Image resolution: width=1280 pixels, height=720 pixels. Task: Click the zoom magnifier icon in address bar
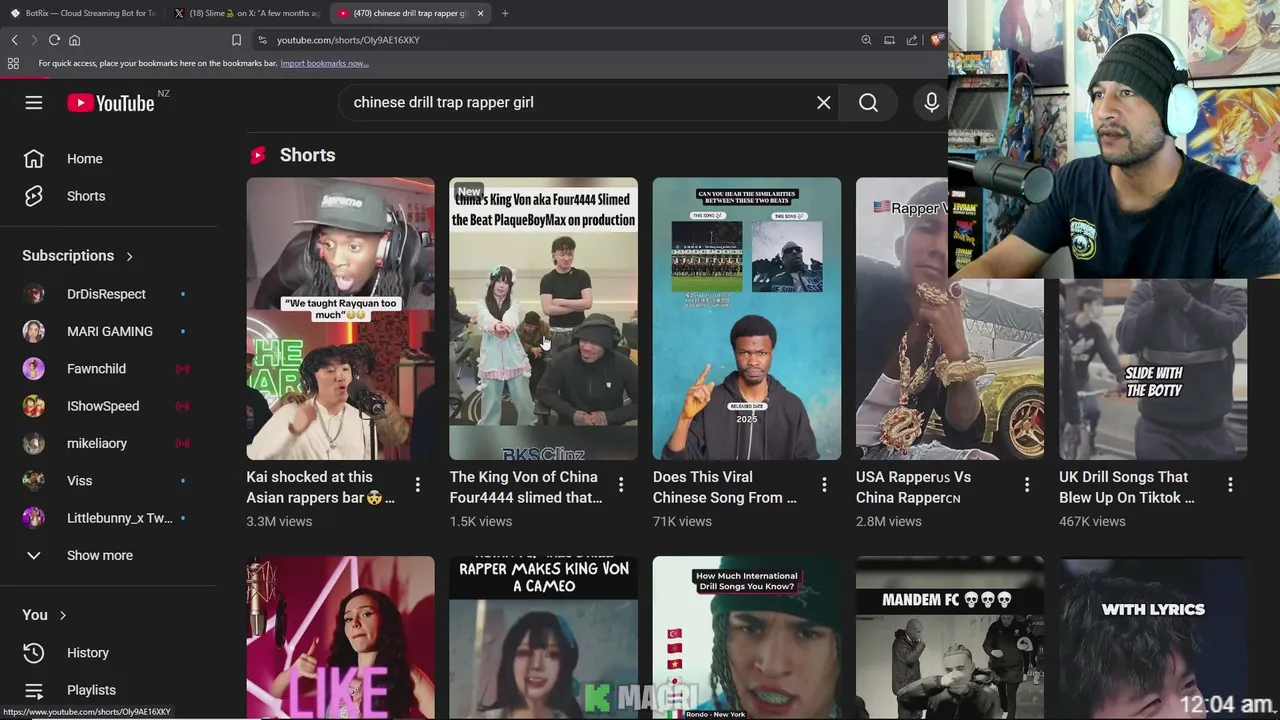pyautogui.click(x=866, y=40)
